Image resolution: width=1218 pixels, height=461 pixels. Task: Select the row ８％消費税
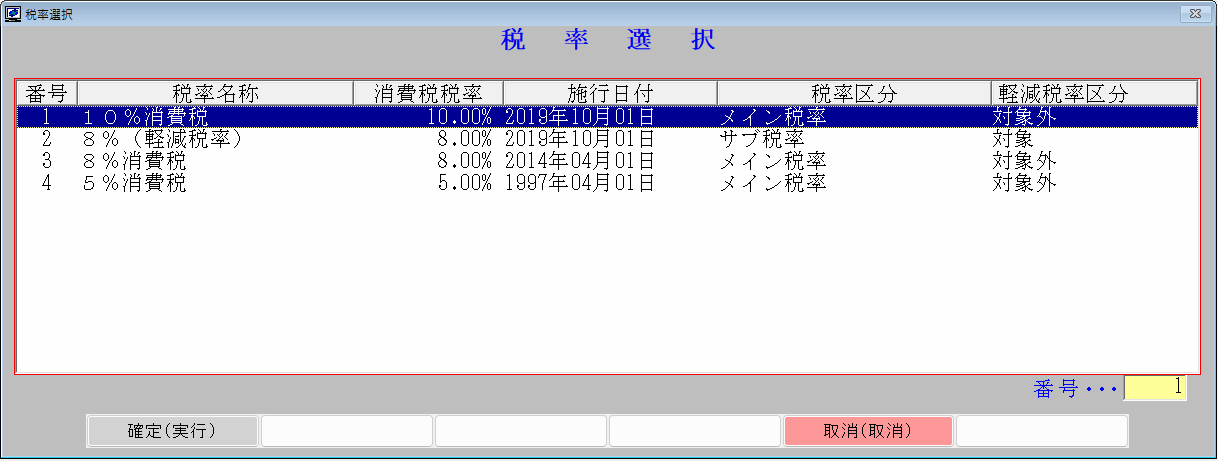pyautogui.click(x=607, y=161)
